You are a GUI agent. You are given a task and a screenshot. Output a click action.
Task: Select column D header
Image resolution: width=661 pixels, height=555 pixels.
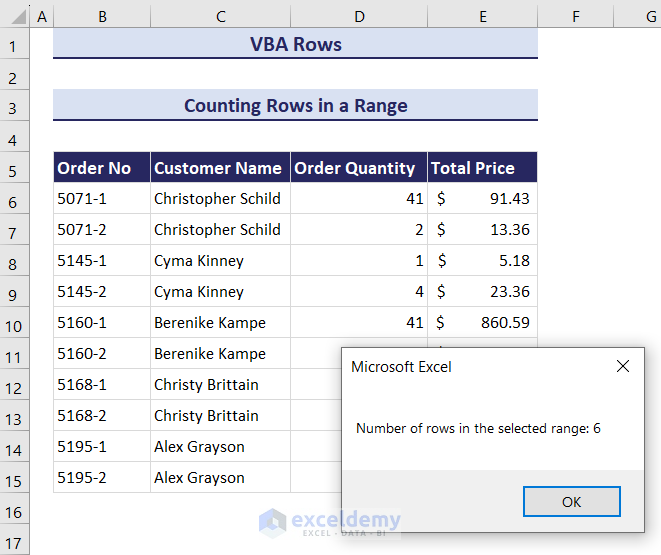pyautogui.click(x=359, y=17)
